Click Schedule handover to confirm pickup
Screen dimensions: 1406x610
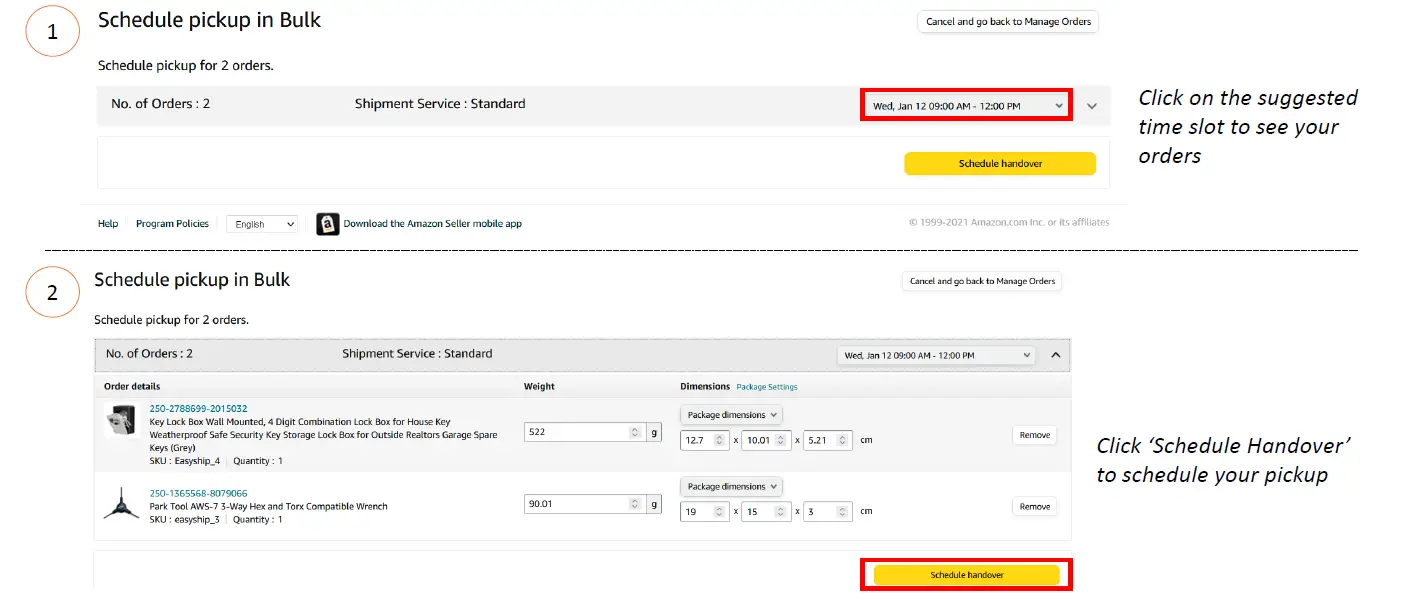tap(965, 574)
